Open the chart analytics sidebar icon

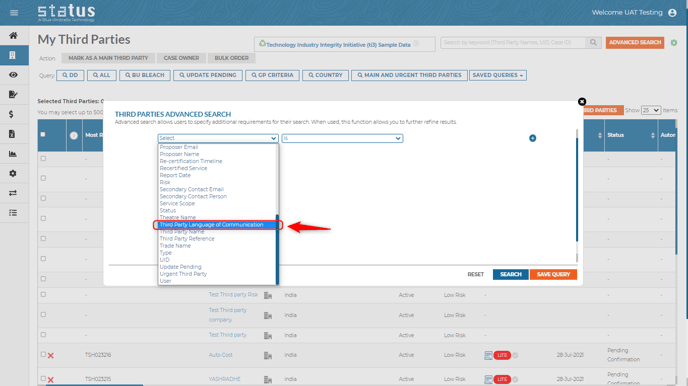click(x=13, y=154)
